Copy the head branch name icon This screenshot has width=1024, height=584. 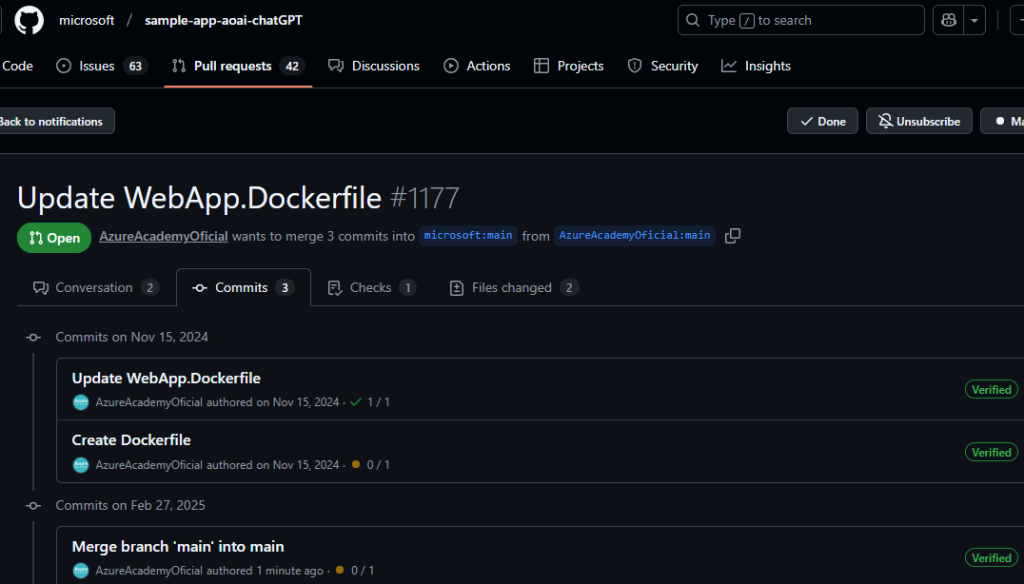pyautogui.click(x=733, y=236)
